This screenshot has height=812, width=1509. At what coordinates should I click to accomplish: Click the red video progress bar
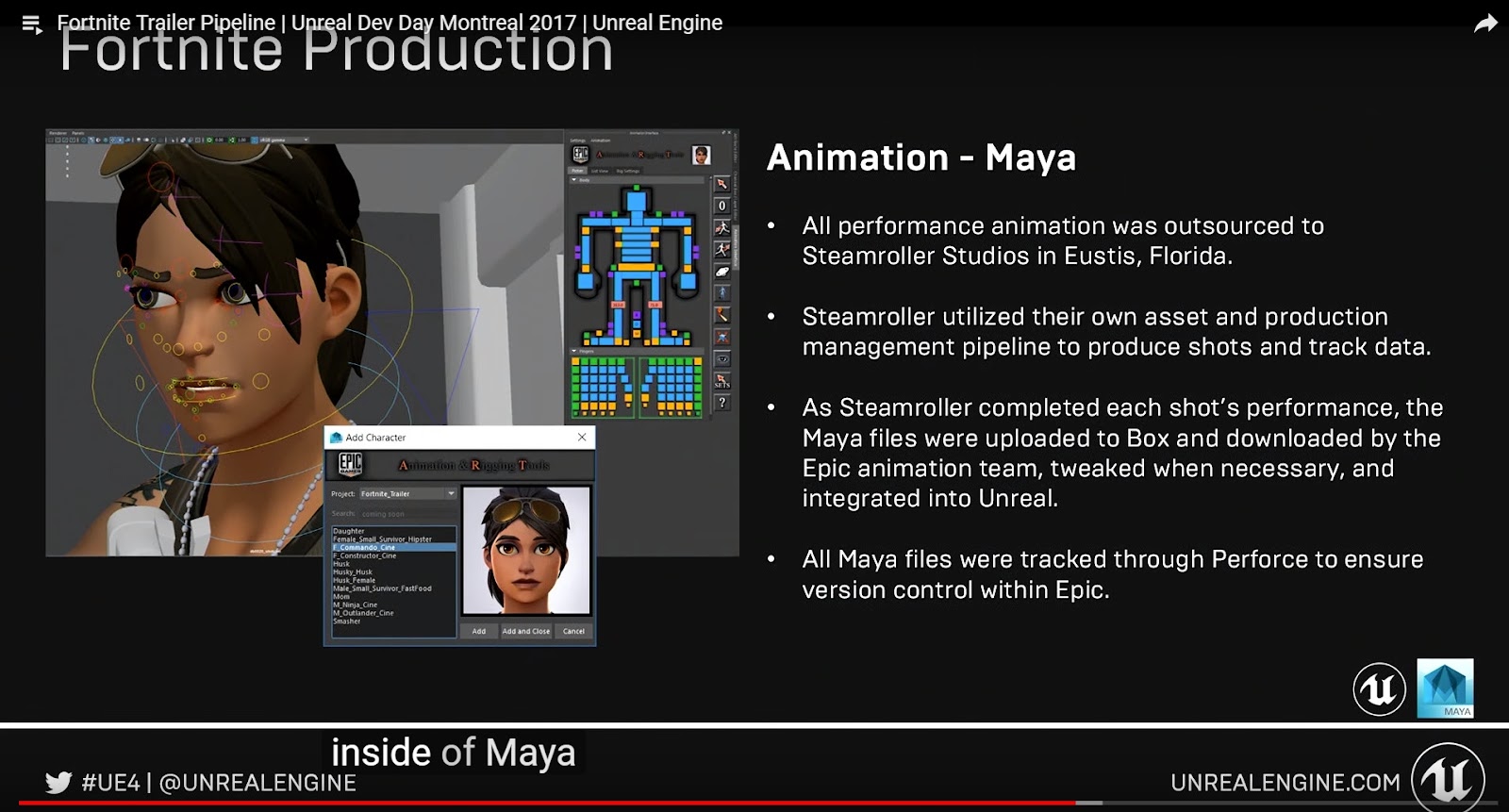547,803
